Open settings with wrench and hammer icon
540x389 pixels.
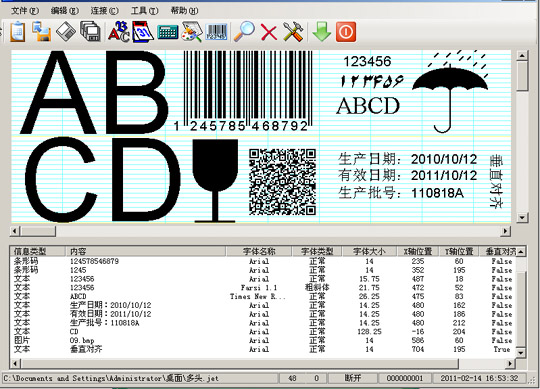(x=293, y=32)
